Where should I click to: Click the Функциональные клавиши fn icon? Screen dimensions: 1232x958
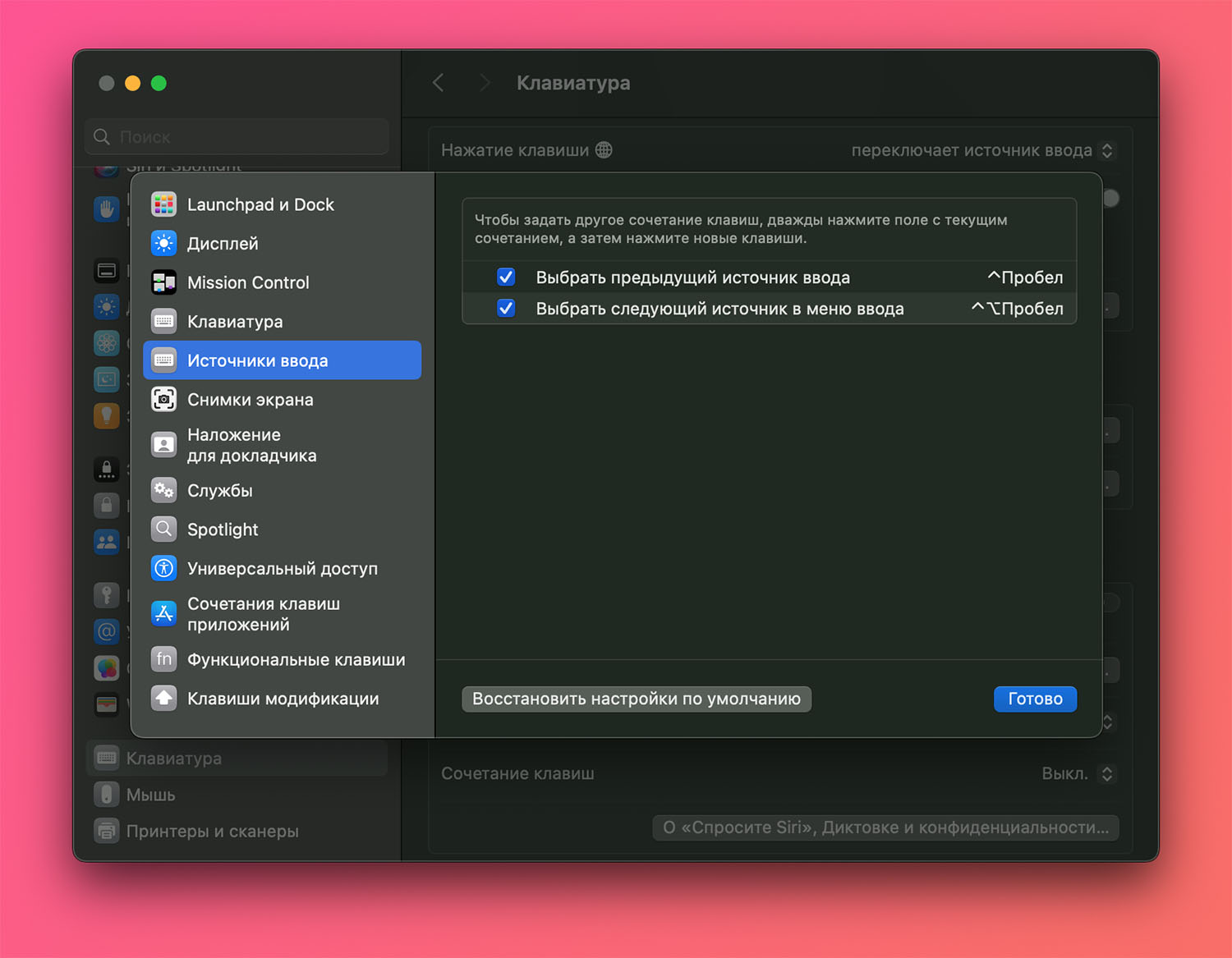coord(164,659)
